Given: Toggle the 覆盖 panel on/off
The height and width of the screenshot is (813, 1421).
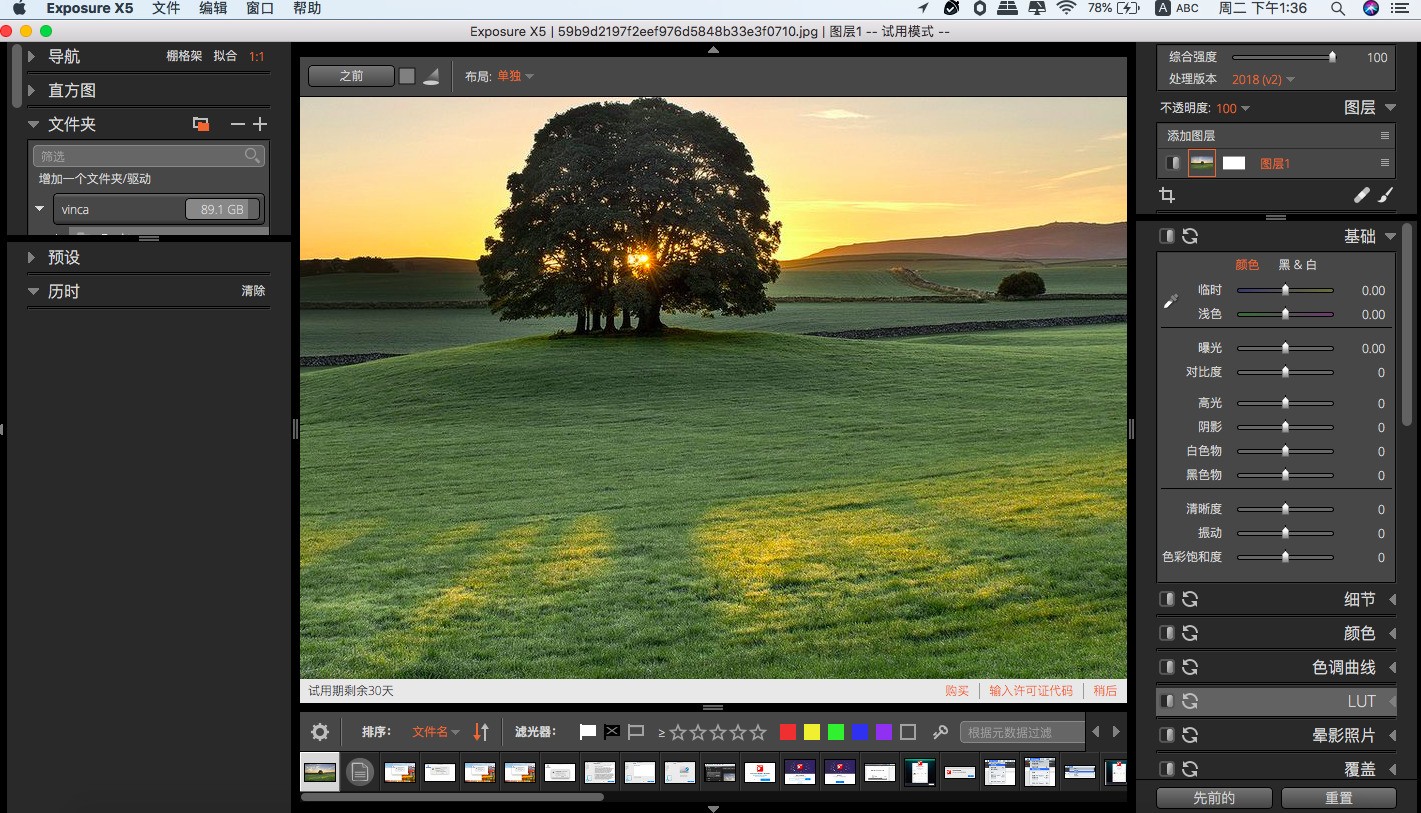Looking at the screenshot, I should (1166, 769).
